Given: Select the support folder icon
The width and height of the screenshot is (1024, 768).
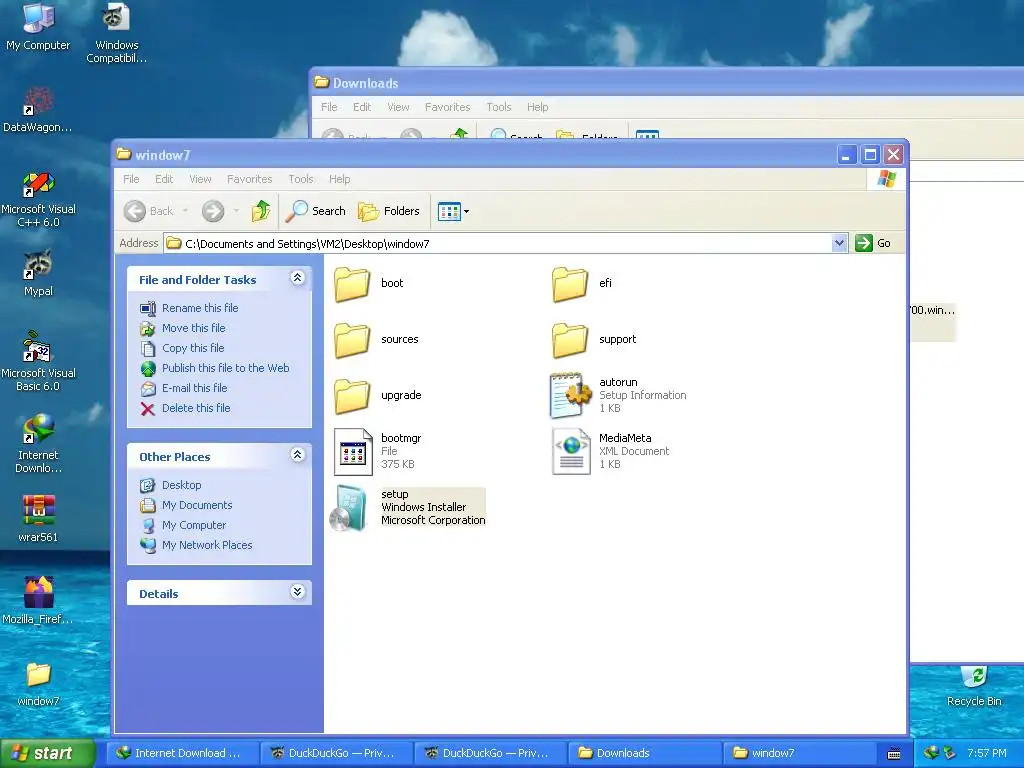Looking at the screenshot, I should pos(569,340).
